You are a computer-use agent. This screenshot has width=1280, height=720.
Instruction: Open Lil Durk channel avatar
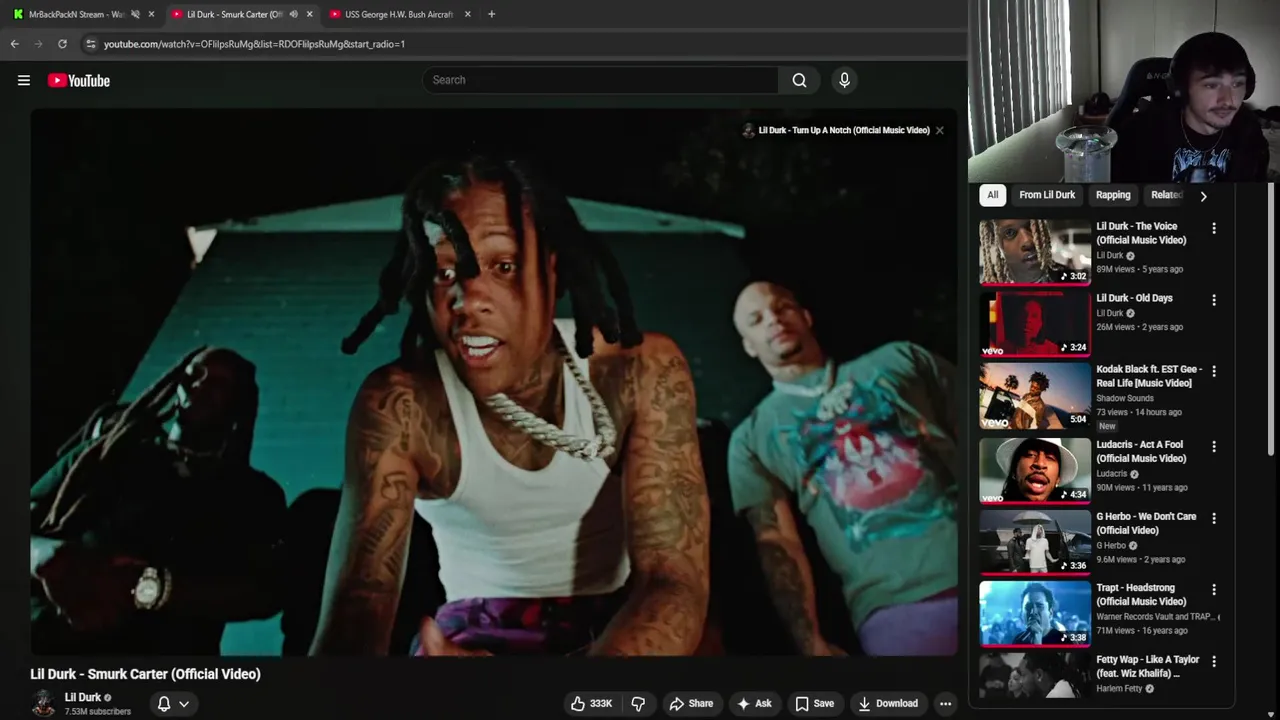[x=43, y=704]
